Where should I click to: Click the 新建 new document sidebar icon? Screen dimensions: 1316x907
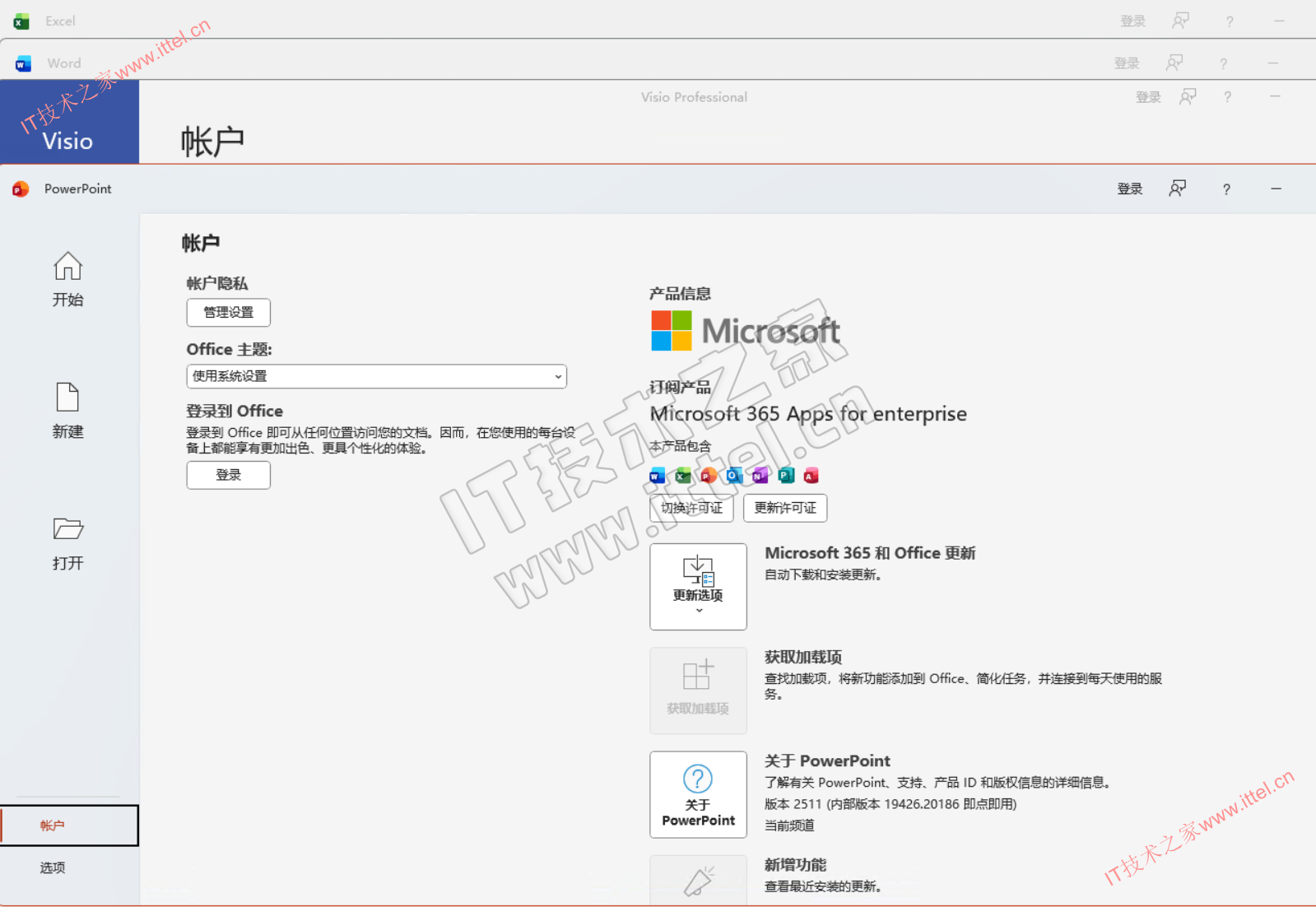[x=67, y=411]
